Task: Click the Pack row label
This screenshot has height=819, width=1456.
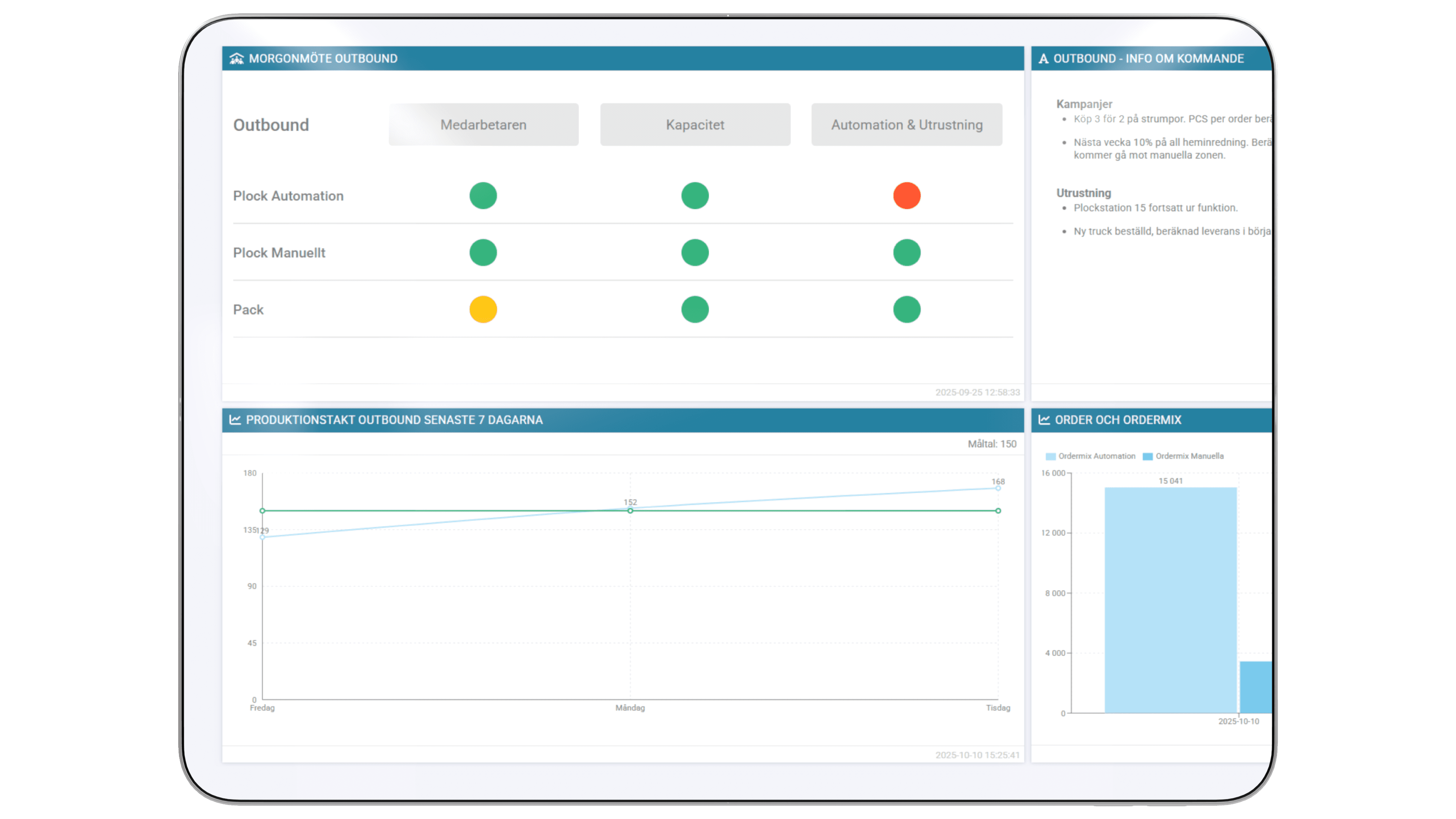Action: pyautogui.click(x=248, y=309)
